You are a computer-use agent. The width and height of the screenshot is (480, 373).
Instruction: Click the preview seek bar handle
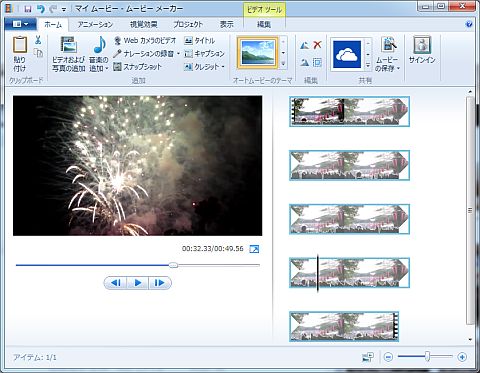(173, 265)
